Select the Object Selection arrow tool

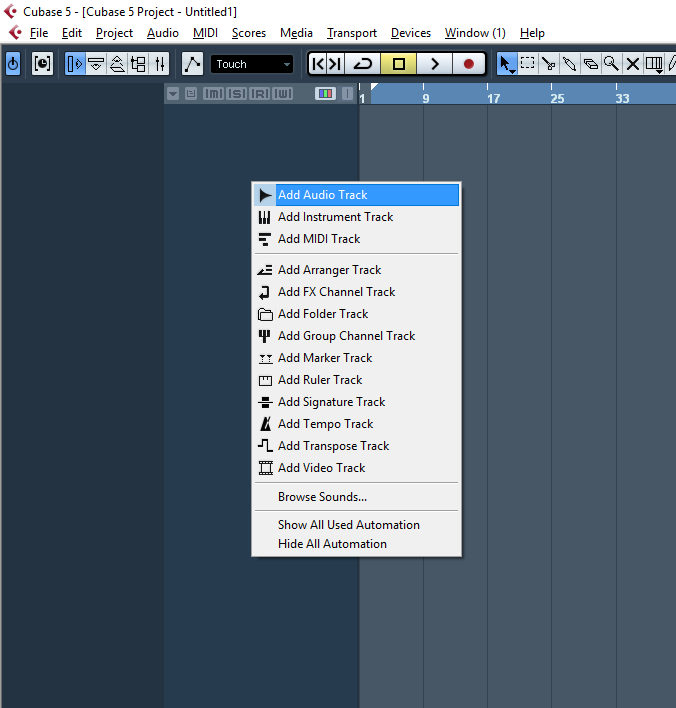pos(506,64)
